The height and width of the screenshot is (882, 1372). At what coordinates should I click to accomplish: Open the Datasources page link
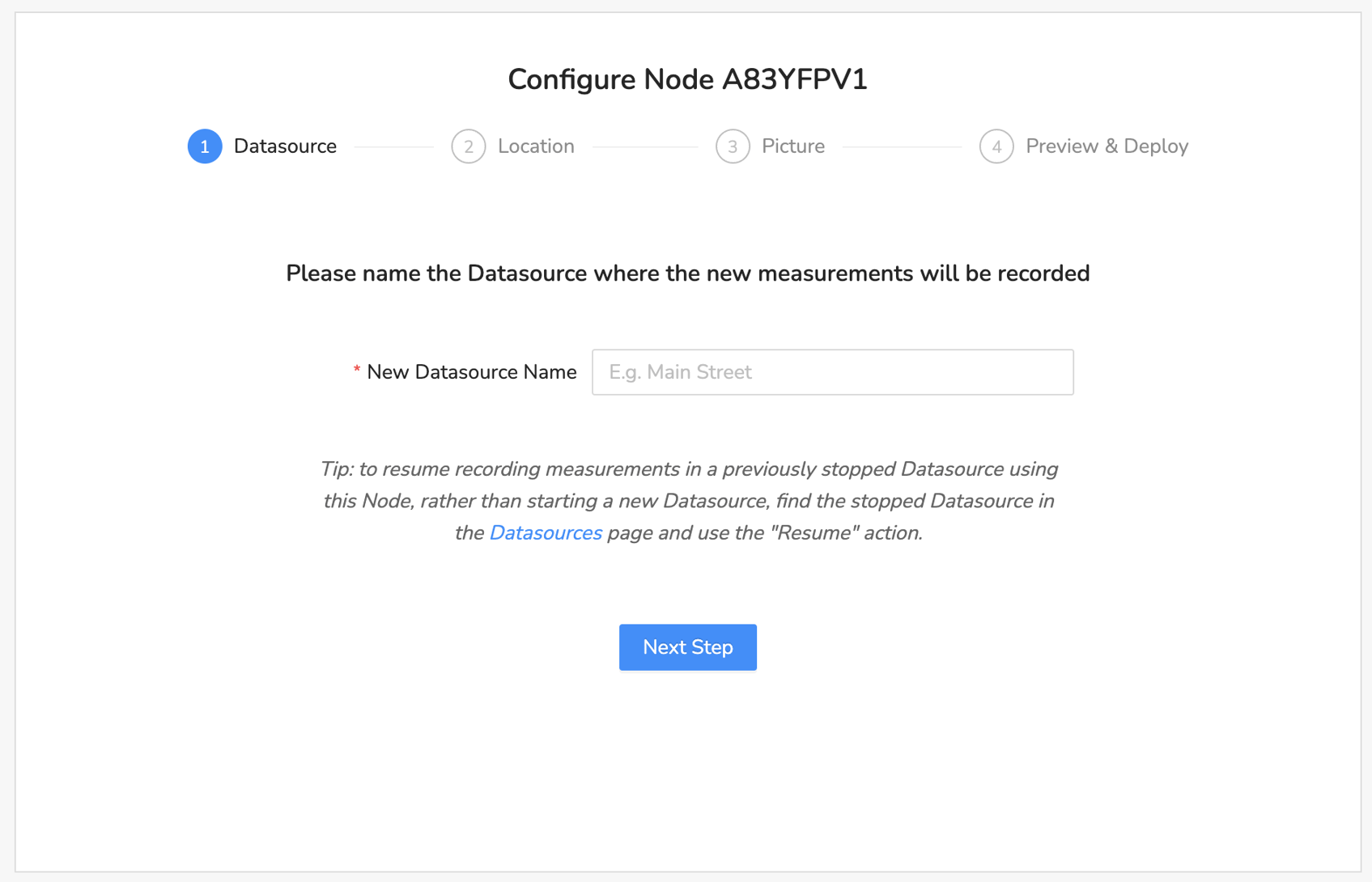coord(546,532)
